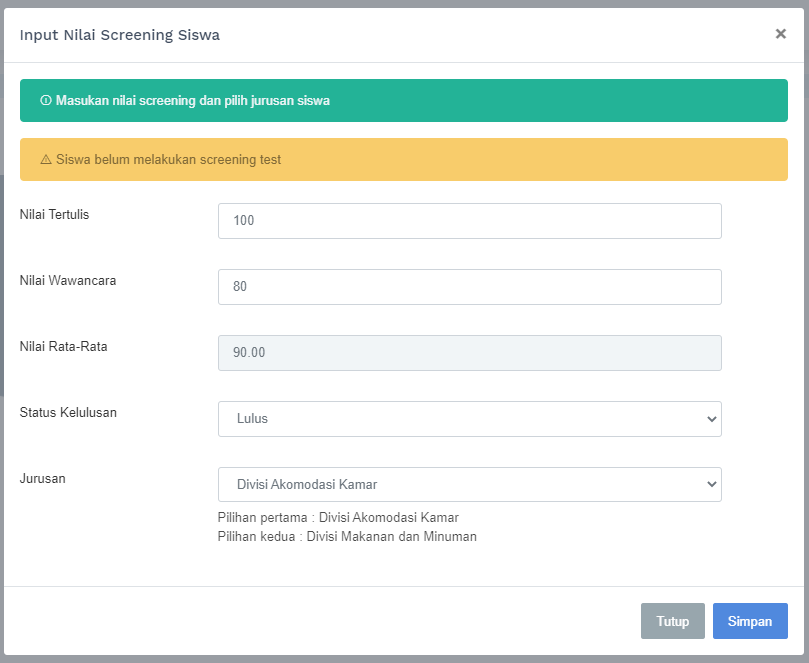Image resolution: width=809 pixels, height=663 pixels.
Task: Click the 'Jurusan' label
Action: click(43, 478)
